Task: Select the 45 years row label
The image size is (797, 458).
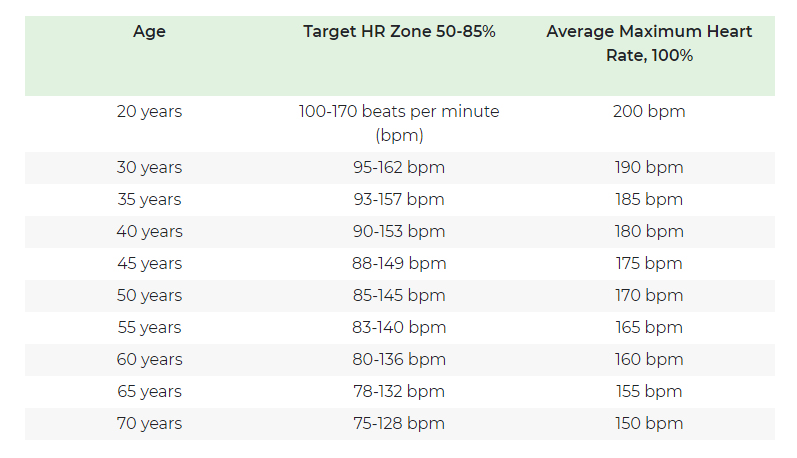Action: point(149,264)
